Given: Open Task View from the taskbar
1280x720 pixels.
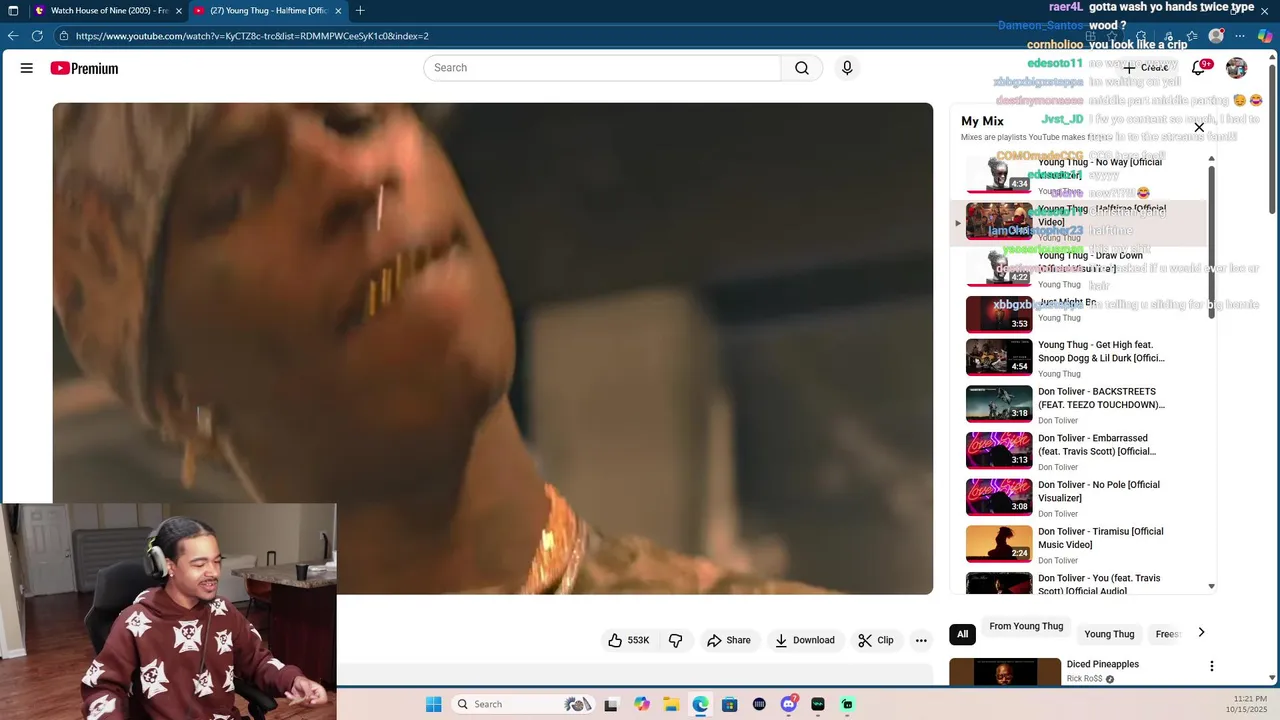Looking at the screenshot, I should 611,704.
